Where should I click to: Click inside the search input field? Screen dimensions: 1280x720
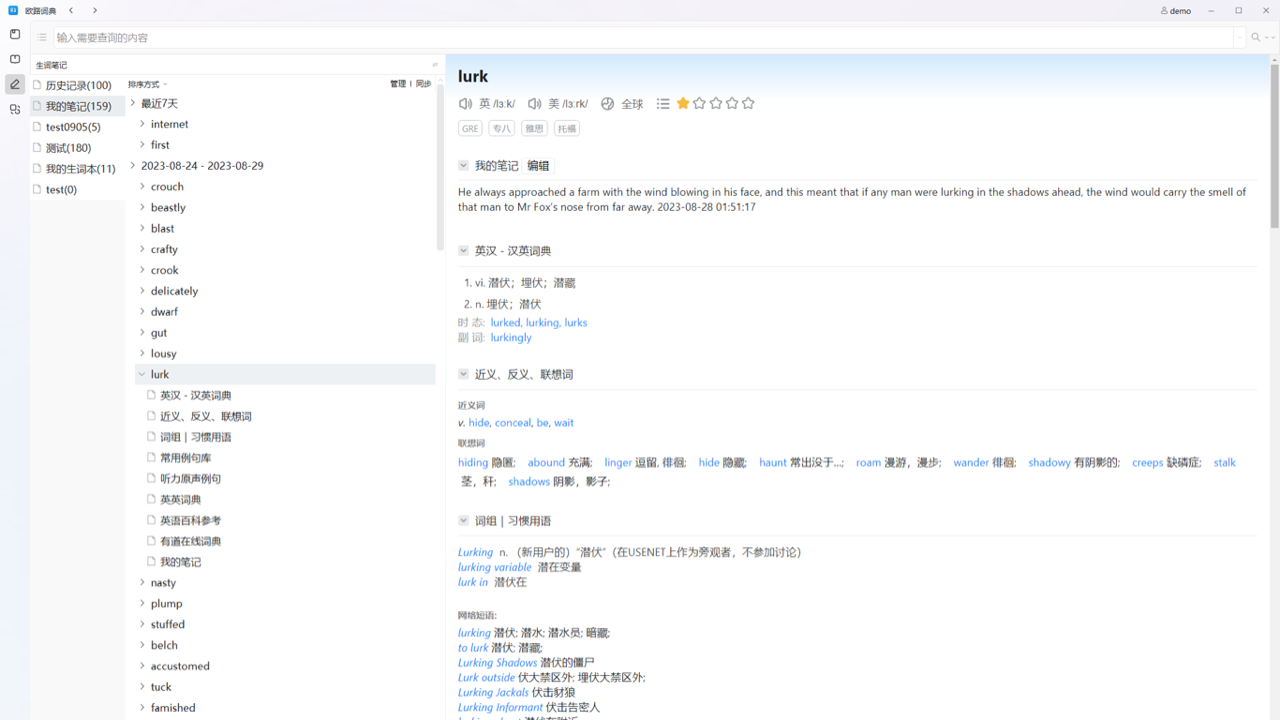400,37
